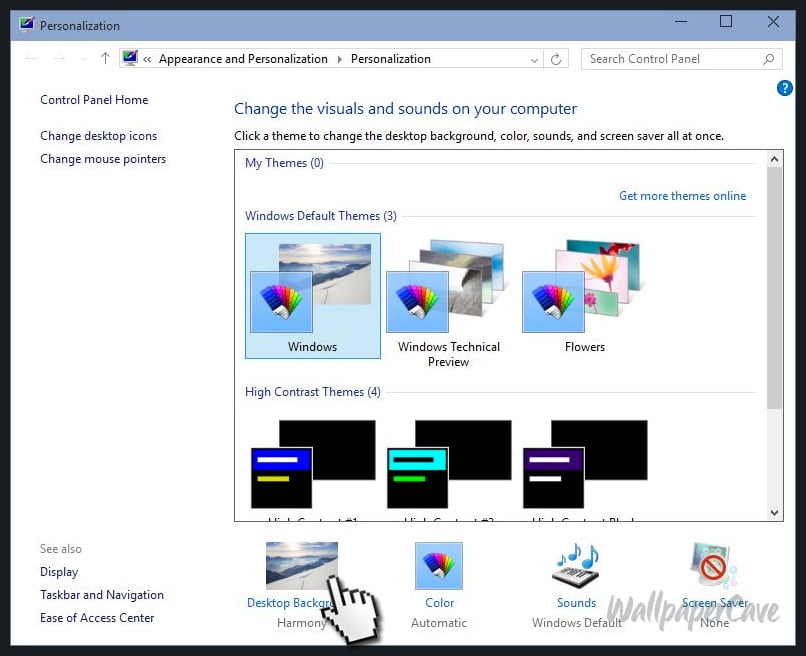Click Appearance and Personalization breadcrumb

(243, 59)
